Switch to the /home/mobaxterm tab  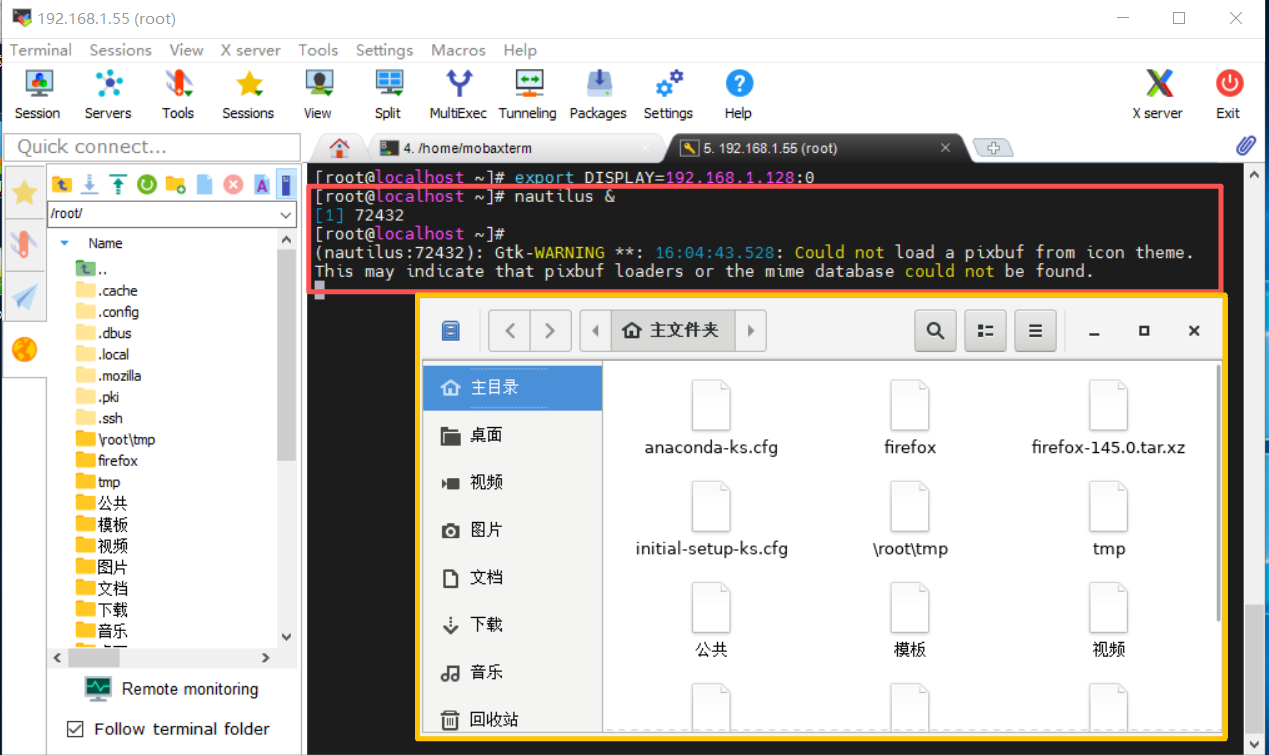click(515, 148)
